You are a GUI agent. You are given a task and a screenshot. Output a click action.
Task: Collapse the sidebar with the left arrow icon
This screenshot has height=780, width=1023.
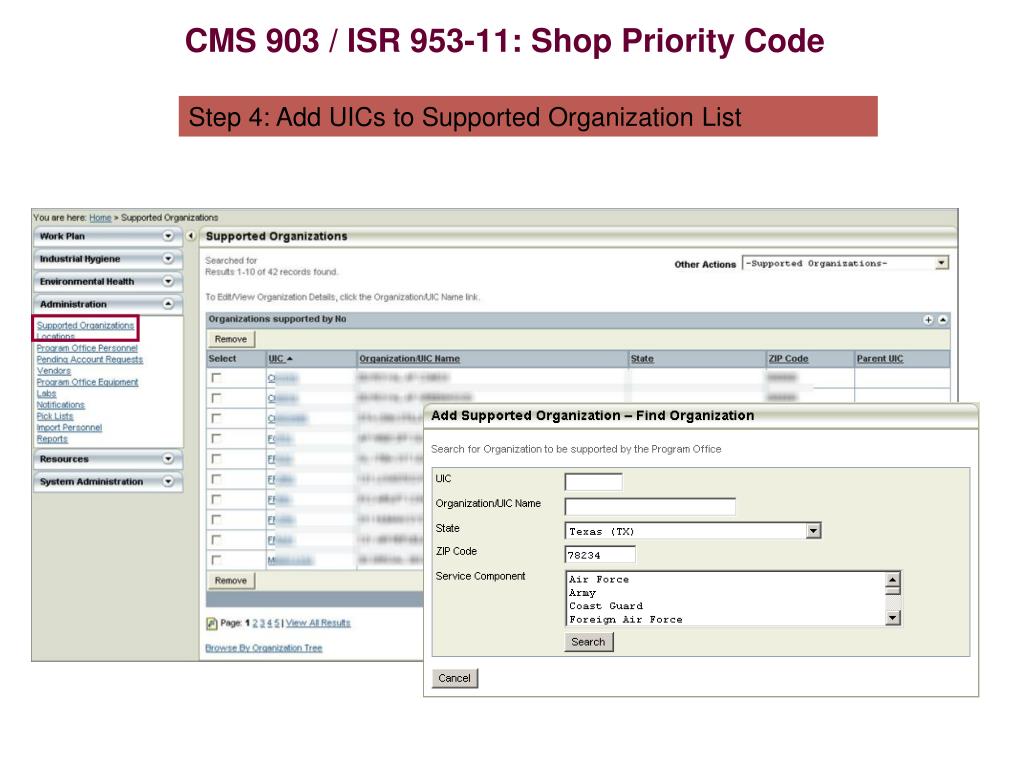click(x=191, y=236)
